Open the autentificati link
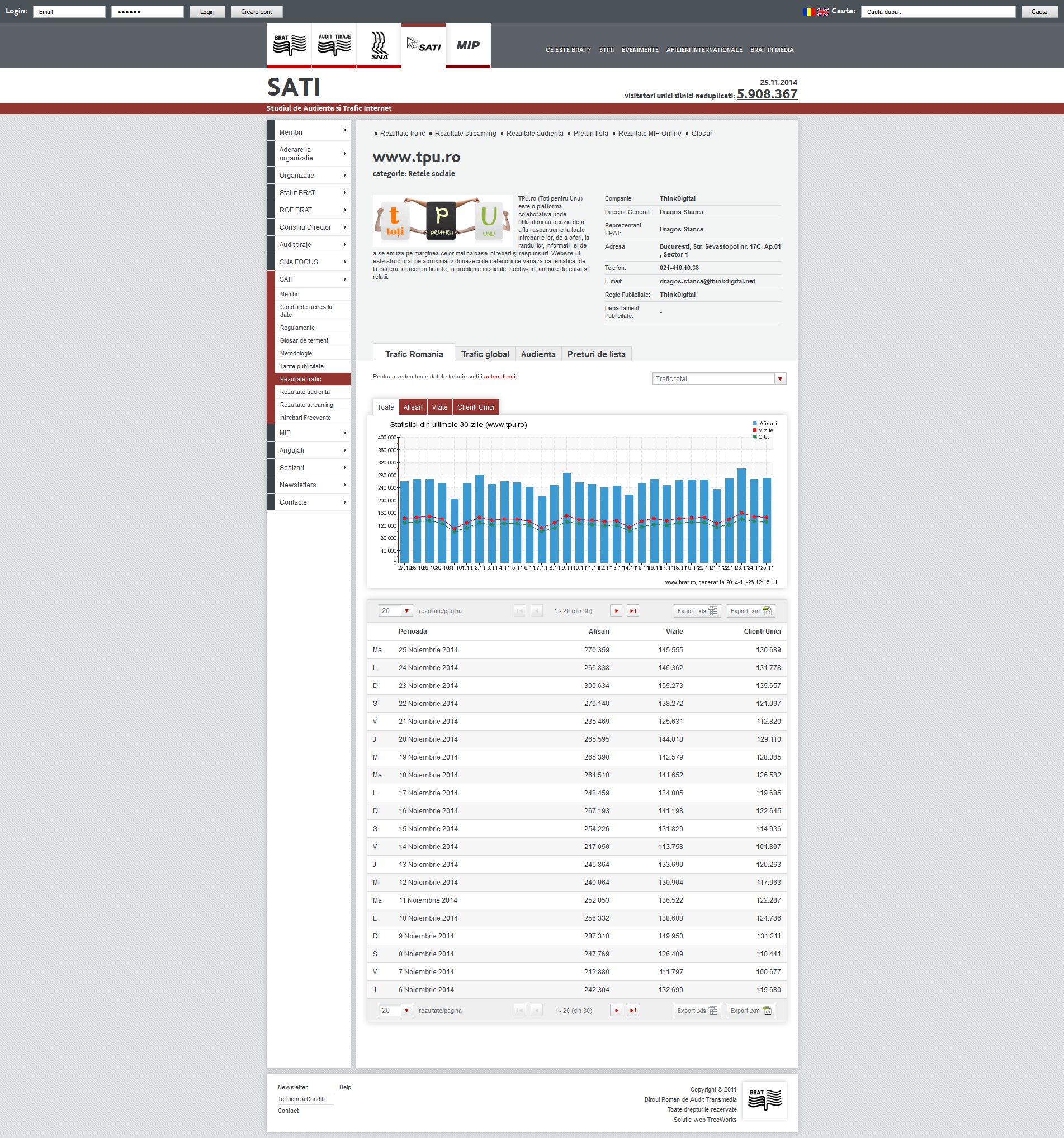Image resolution: width=1064 pixels, height=1138 pixels. coord(499,376)
